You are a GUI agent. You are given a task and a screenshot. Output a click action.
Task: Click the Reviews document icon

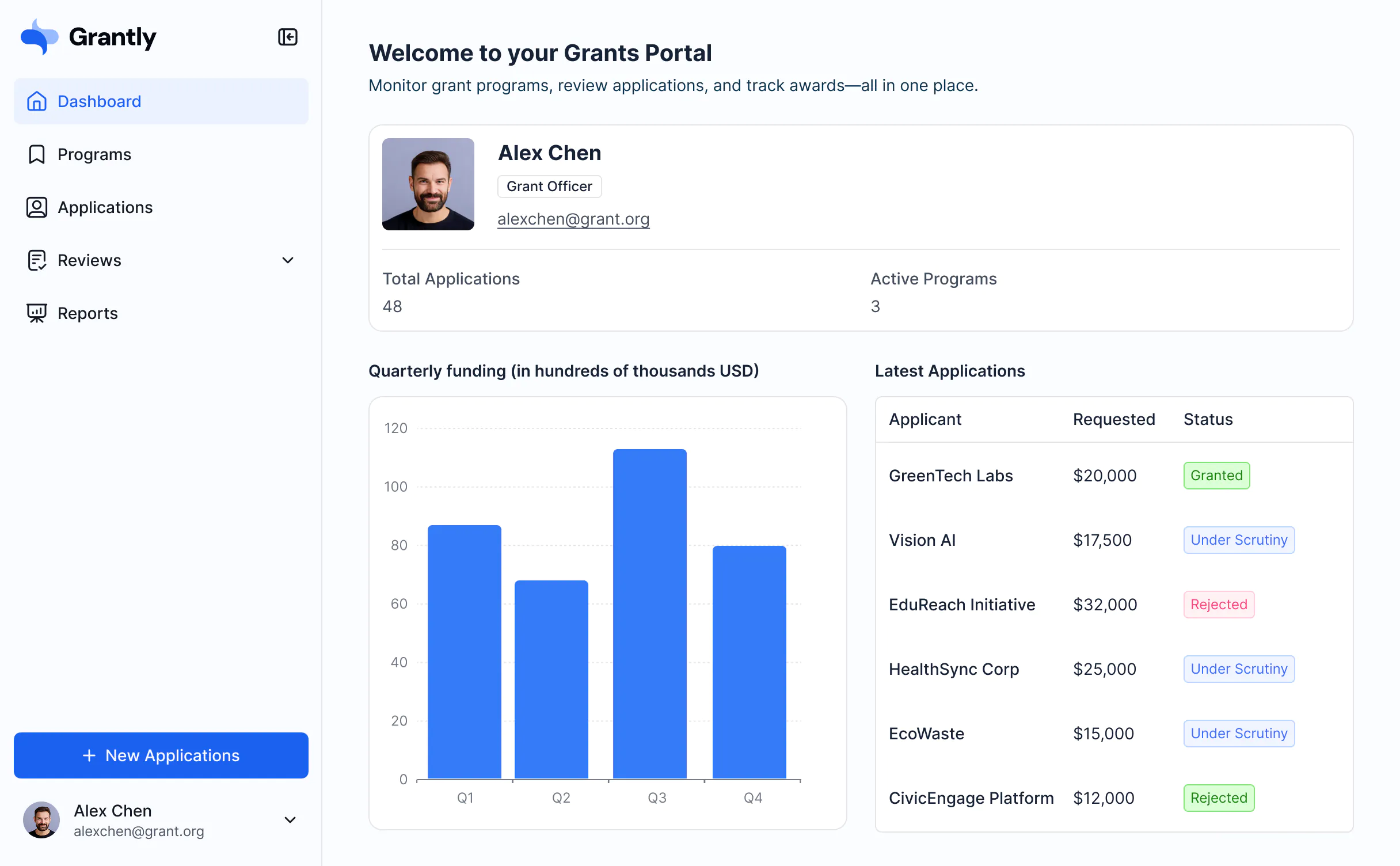[x=36, y=260]
